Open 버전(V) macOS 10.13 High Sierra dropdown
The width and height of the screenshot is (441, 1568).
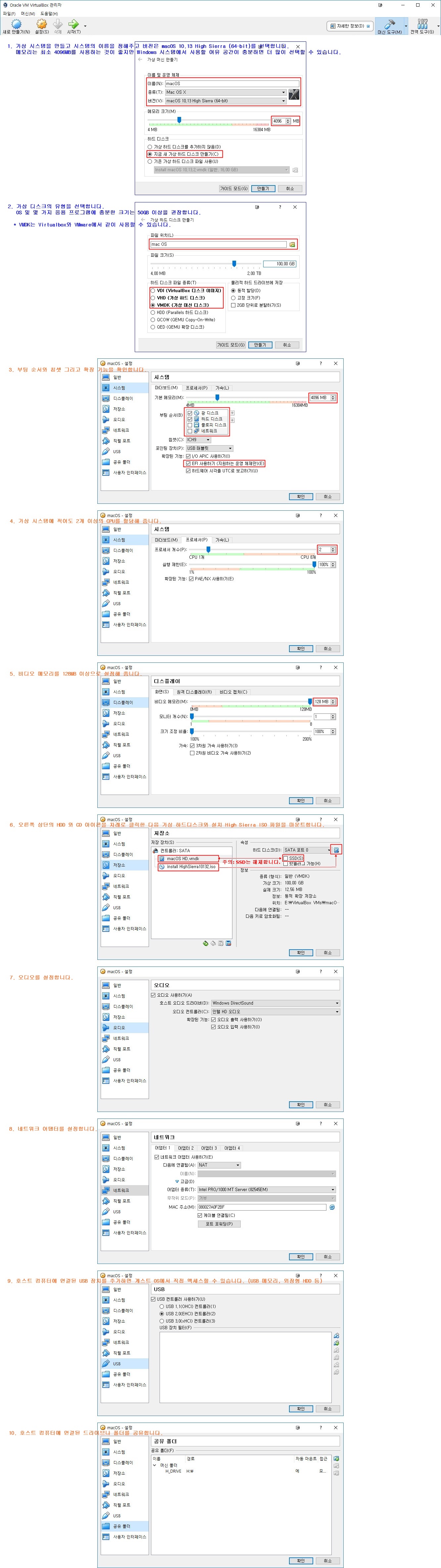pyautogui.click(x=225, y=100)
